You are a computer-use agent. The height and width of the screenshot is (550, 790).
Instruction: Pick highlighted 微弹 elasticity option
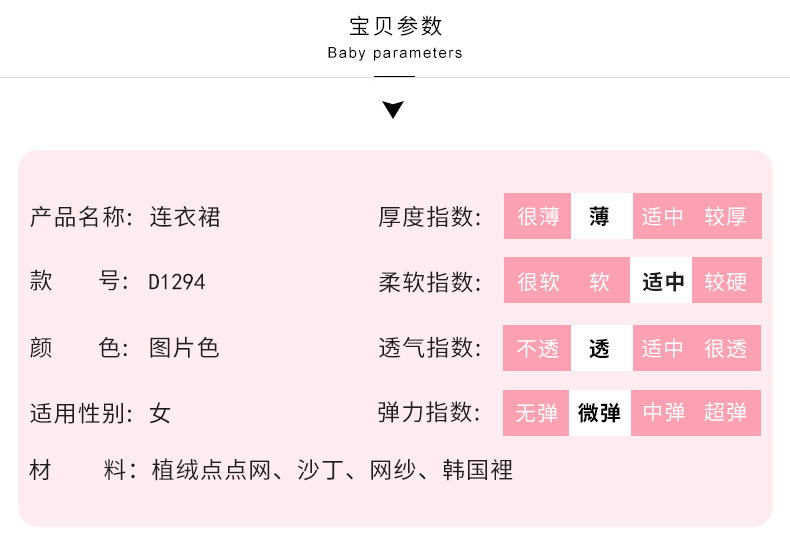pyautogui.click(x=600, y=413)
